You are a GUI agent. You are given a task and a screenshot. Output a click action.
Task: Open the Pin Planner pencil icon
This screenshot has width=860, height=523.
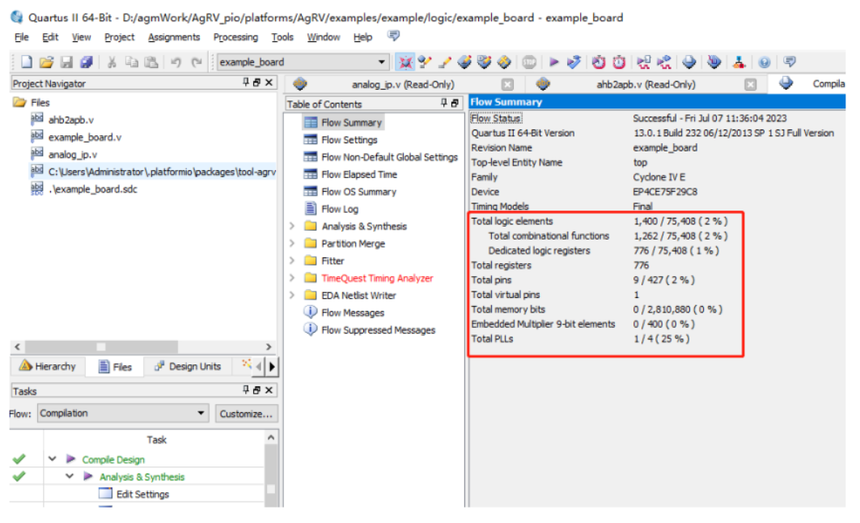pos(445,62)
